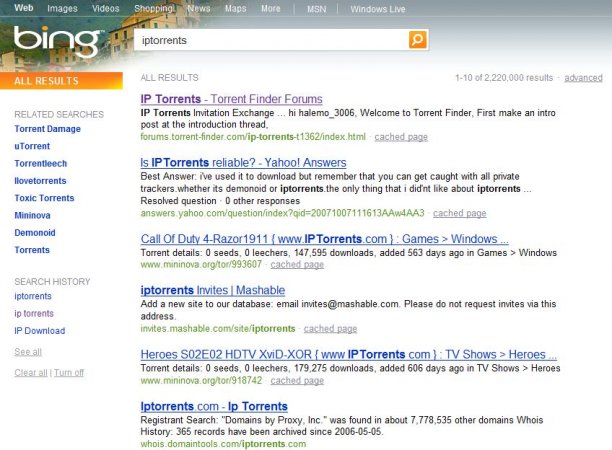Open the News tab

(199, 8)
